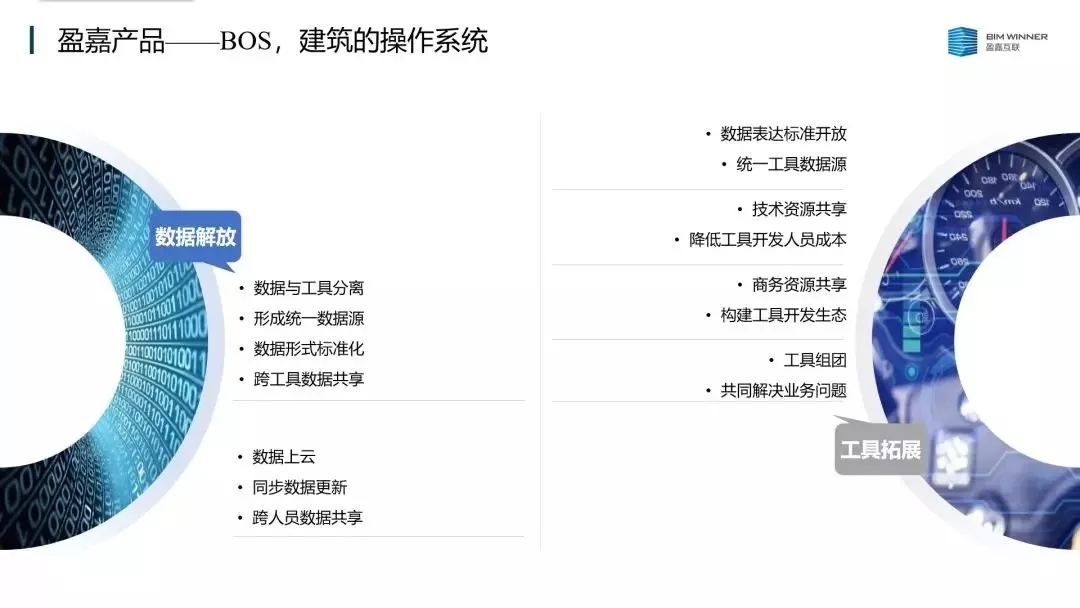
Task: Click the gray 工具拓展 callout label
Action: tap(880, 449)
